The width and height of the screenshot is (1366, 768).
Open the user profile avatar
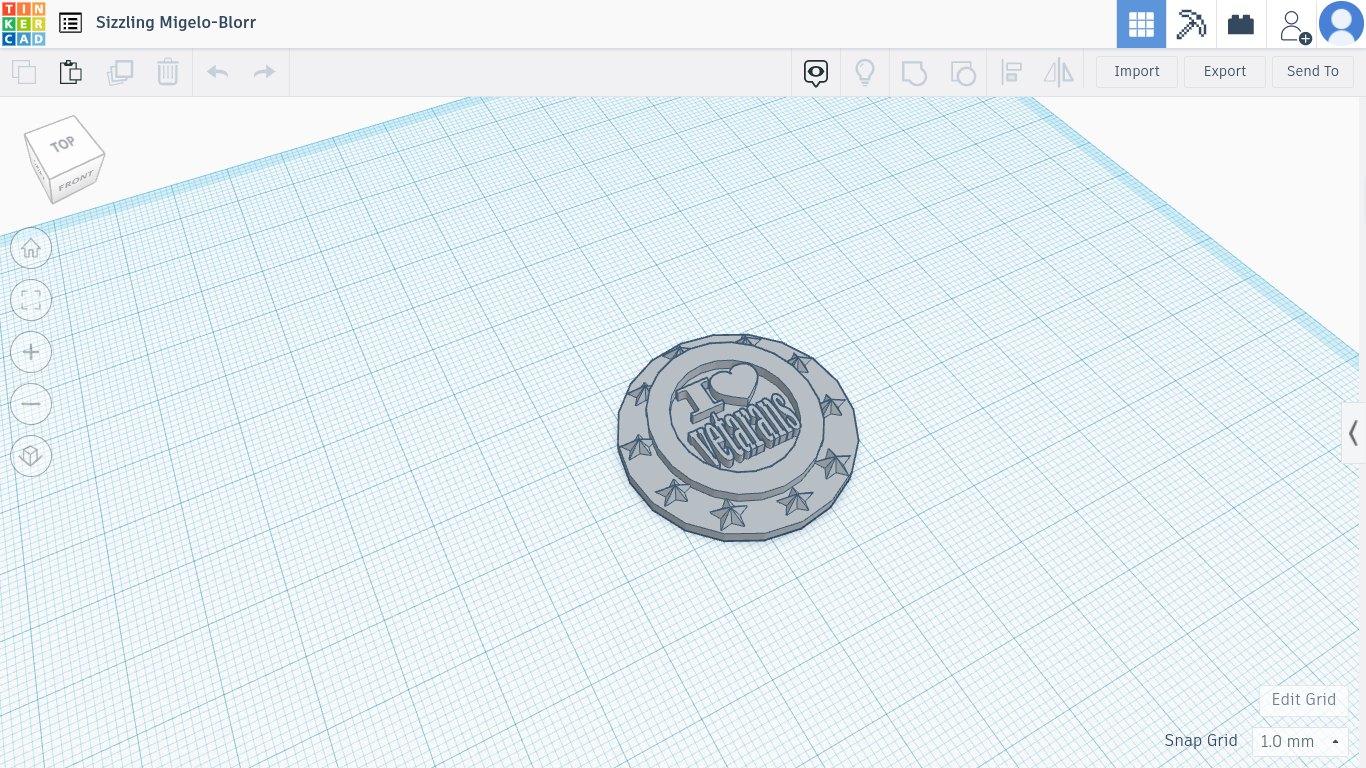coord(1341,24)
